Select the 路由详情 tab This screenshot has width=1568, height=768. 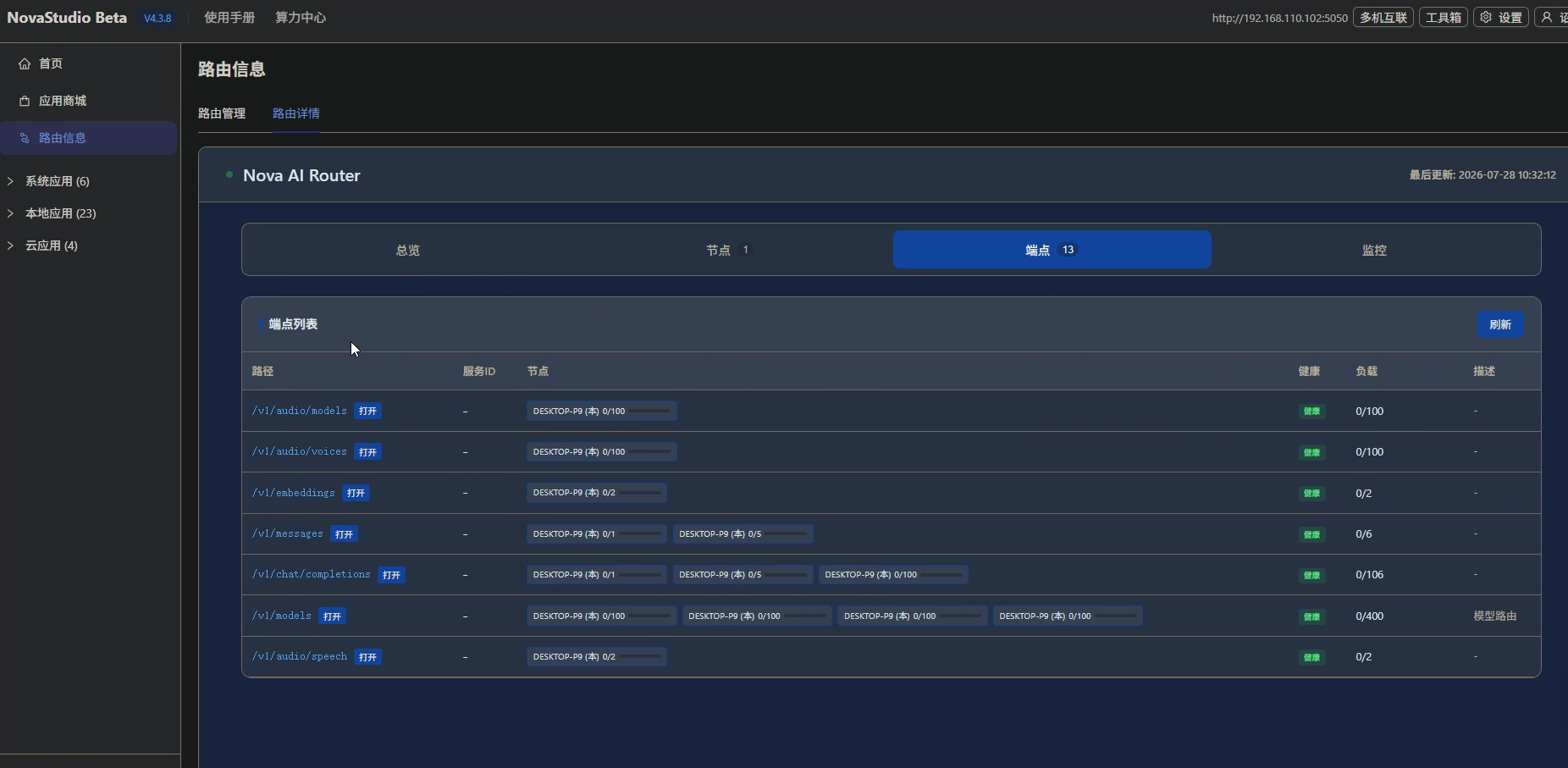click(296, 113)
